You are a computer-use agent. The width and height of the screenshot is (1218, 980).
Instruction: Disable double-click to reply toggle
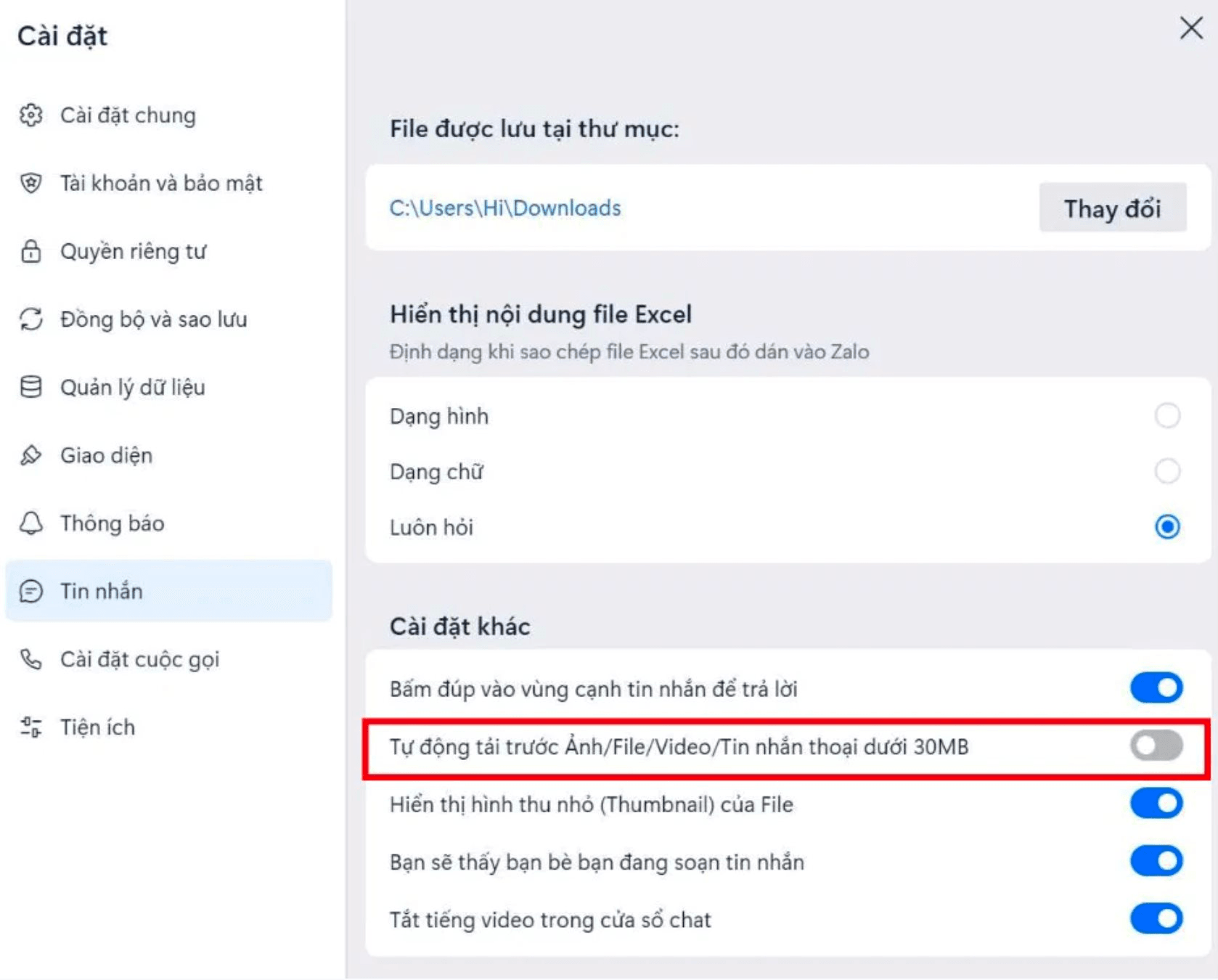pos(1156,688)
